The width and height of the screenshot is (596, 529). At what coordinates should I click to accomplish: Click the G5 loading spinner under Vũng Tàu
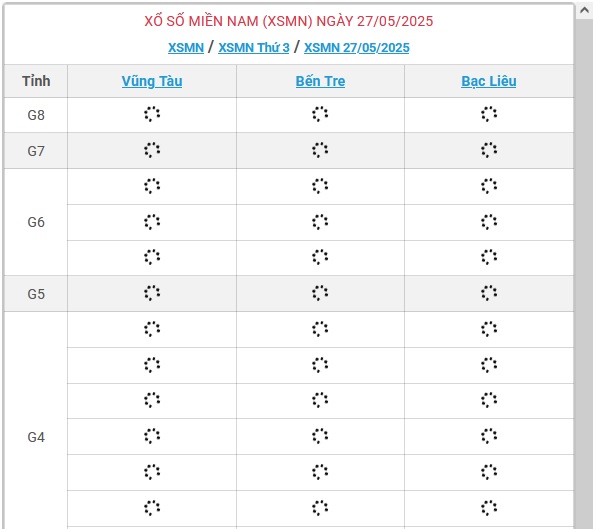click(152, 293)
